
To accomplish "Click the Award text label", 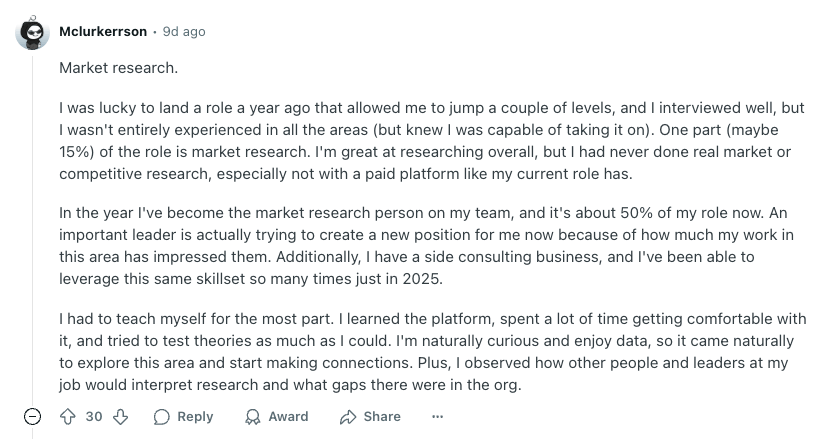I will [x=288, y=417].
